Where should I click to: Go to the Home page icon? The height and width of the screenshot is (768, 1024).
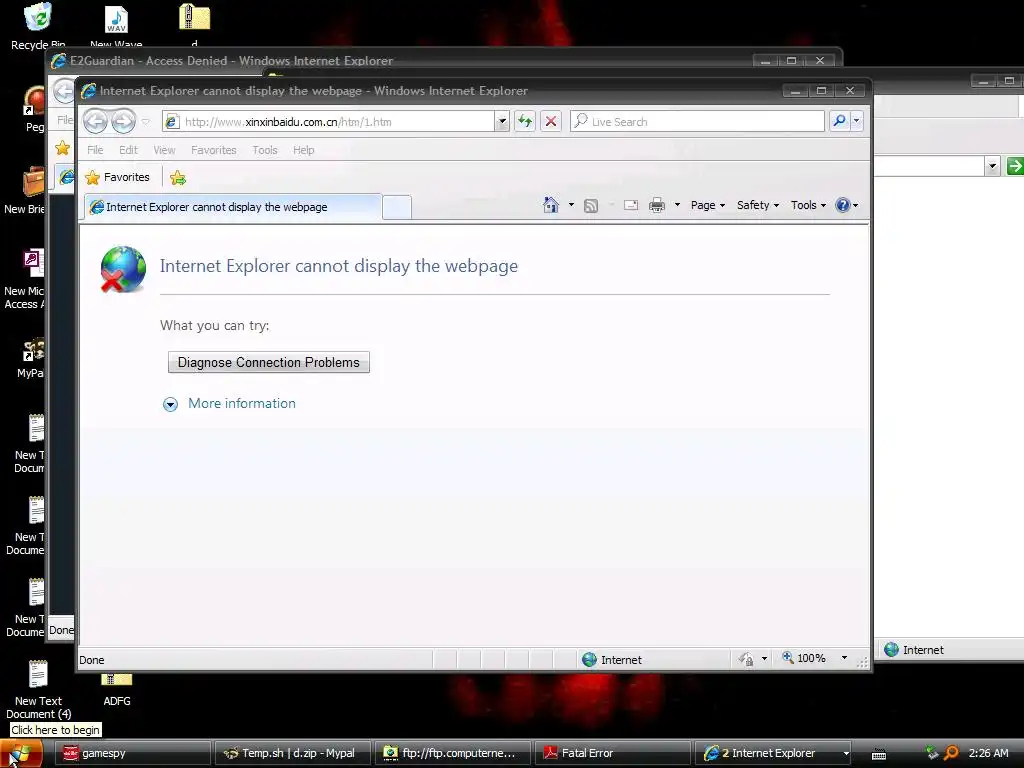point(551,205)
